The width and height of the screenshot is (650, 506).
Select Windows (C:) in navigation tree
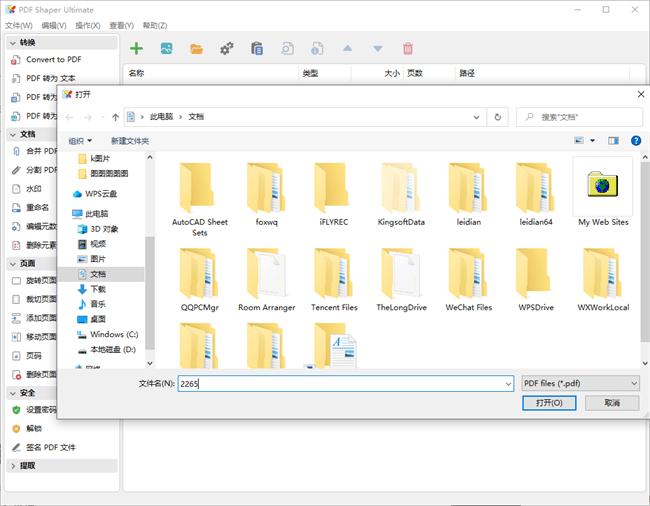(108, 334)
